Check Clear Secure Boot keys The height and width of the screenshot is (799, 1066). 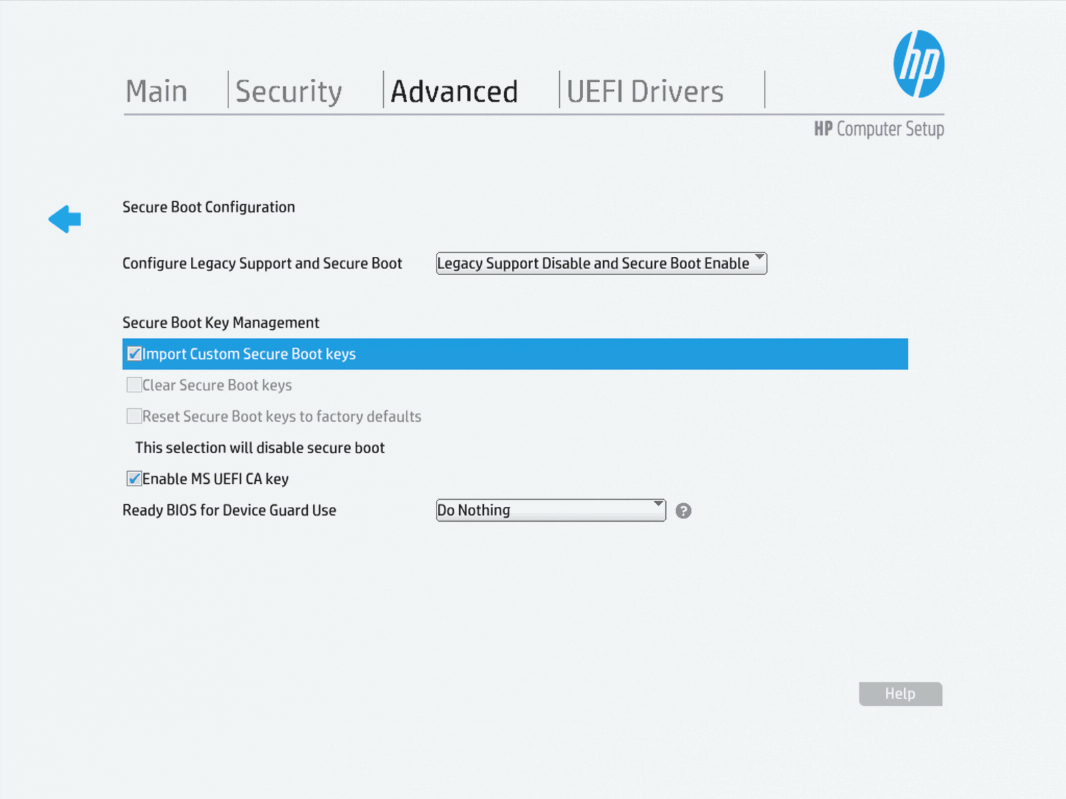point(134,385)
